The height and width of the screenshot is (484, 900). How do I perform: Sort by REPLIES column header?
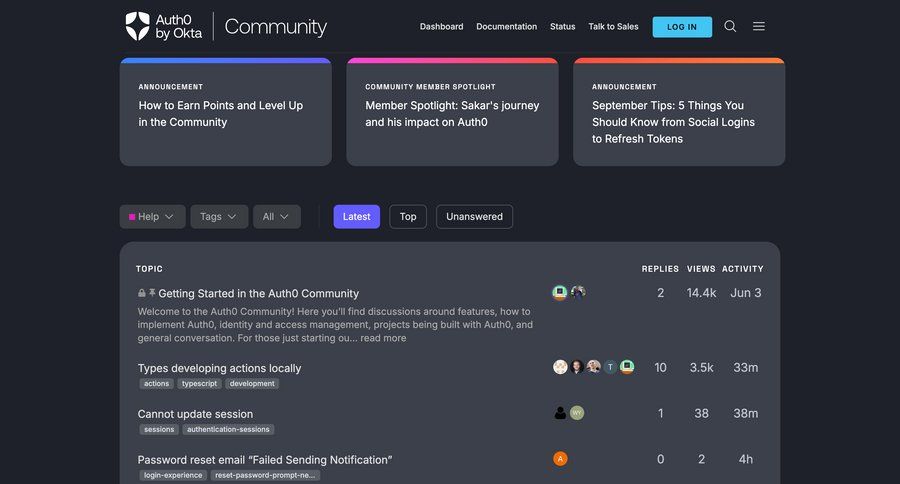pos(660,269)
